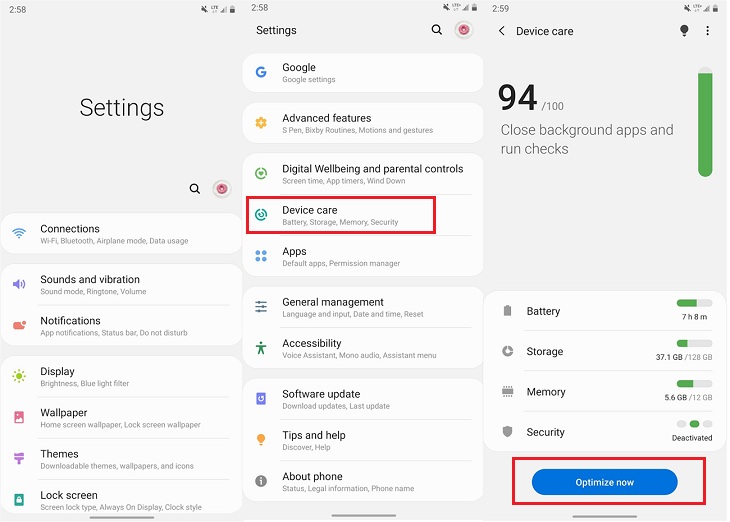Viewport: 730px width, 522px height.
Task: Open the Security row in Device care
Action: 605,432
